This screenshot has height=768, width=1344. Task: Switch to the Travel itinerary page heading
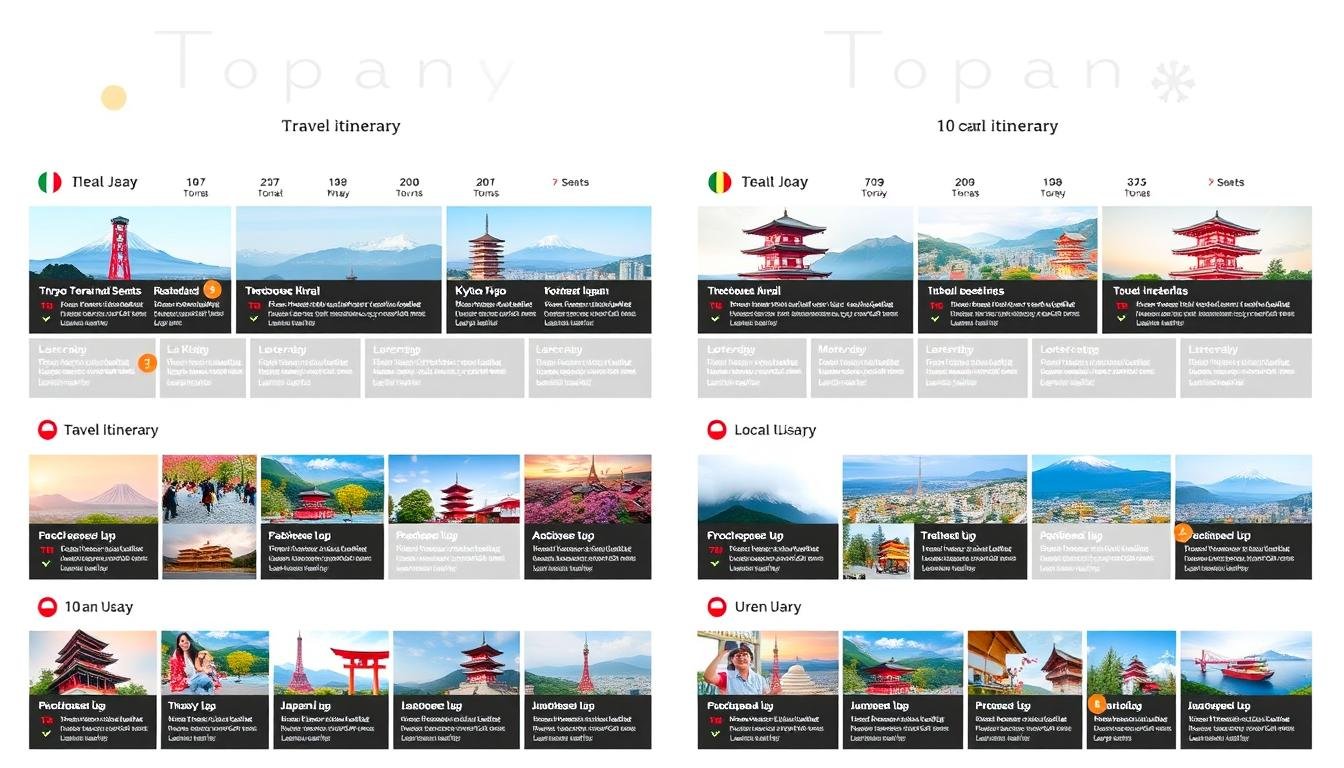coord(341,126)
